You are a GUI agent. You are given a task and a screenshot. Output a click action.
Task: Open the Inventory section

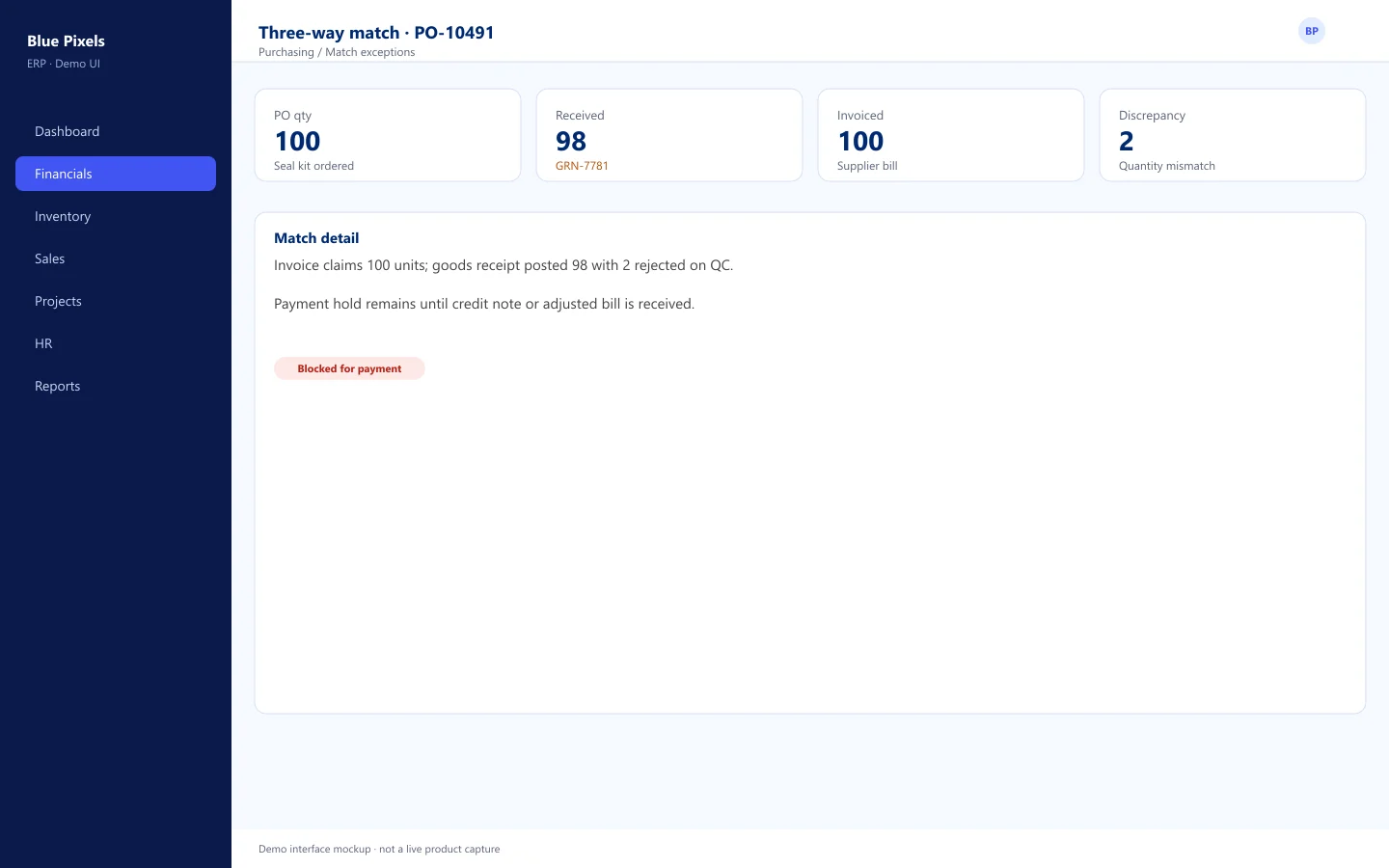[116, 216]
